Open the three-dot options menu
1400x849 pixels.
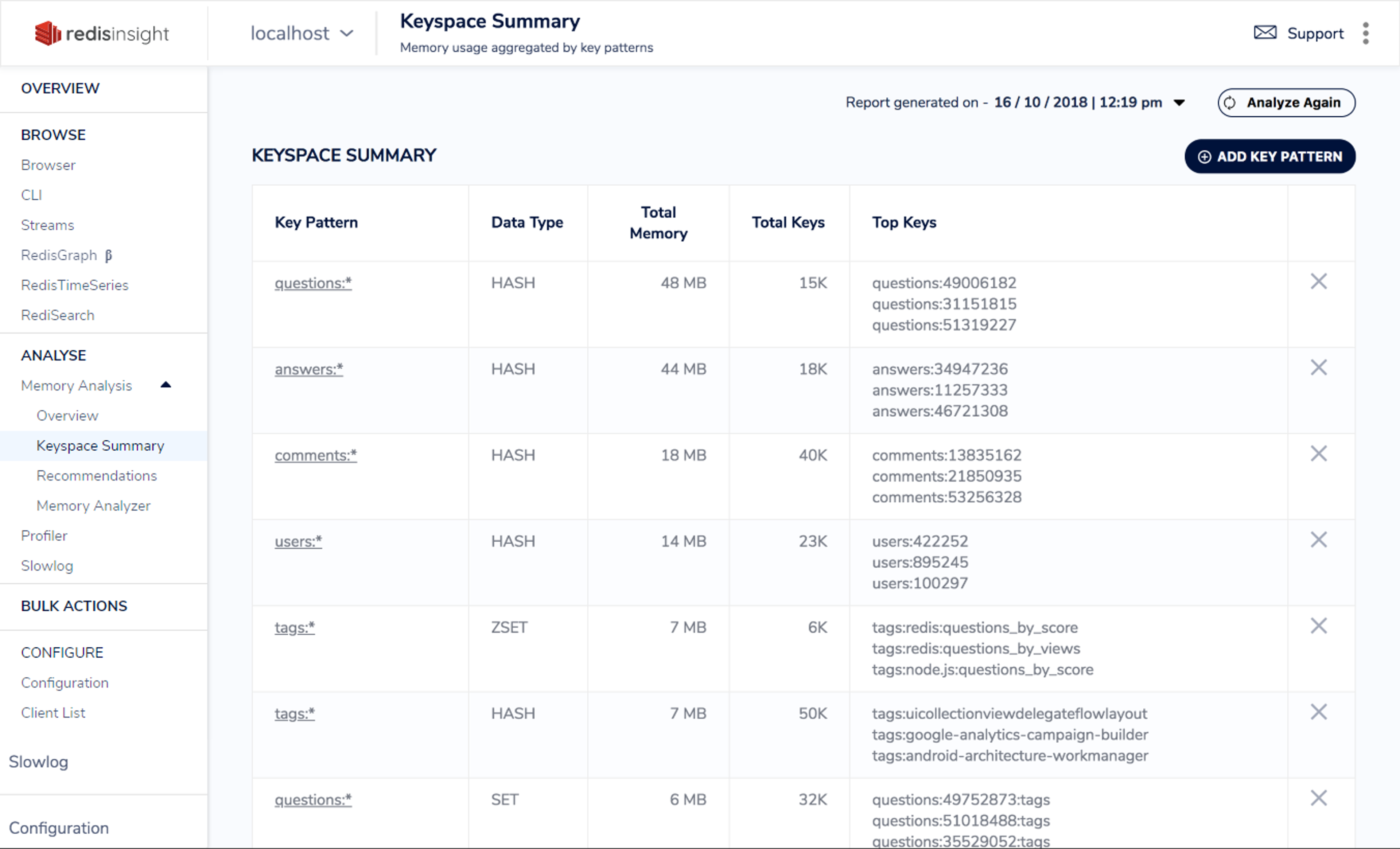click(1365, 34)
